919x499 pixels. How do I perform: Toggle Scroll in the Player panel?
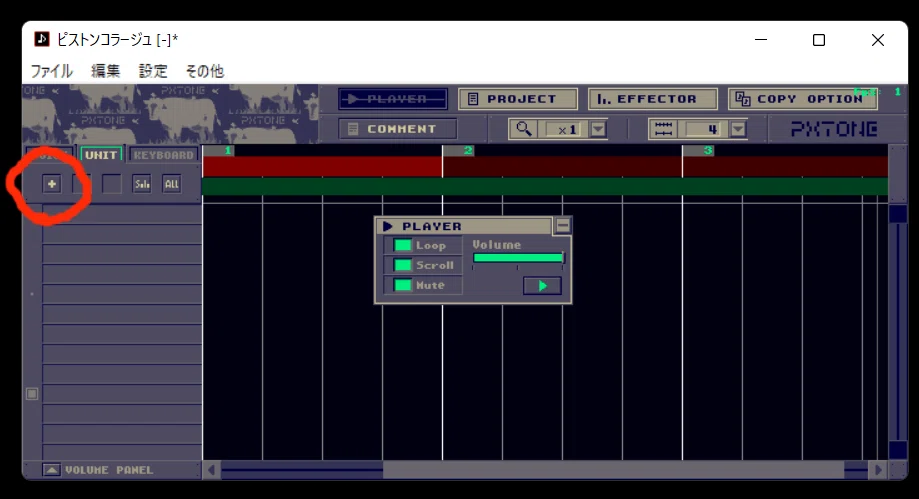coord(402,265)
